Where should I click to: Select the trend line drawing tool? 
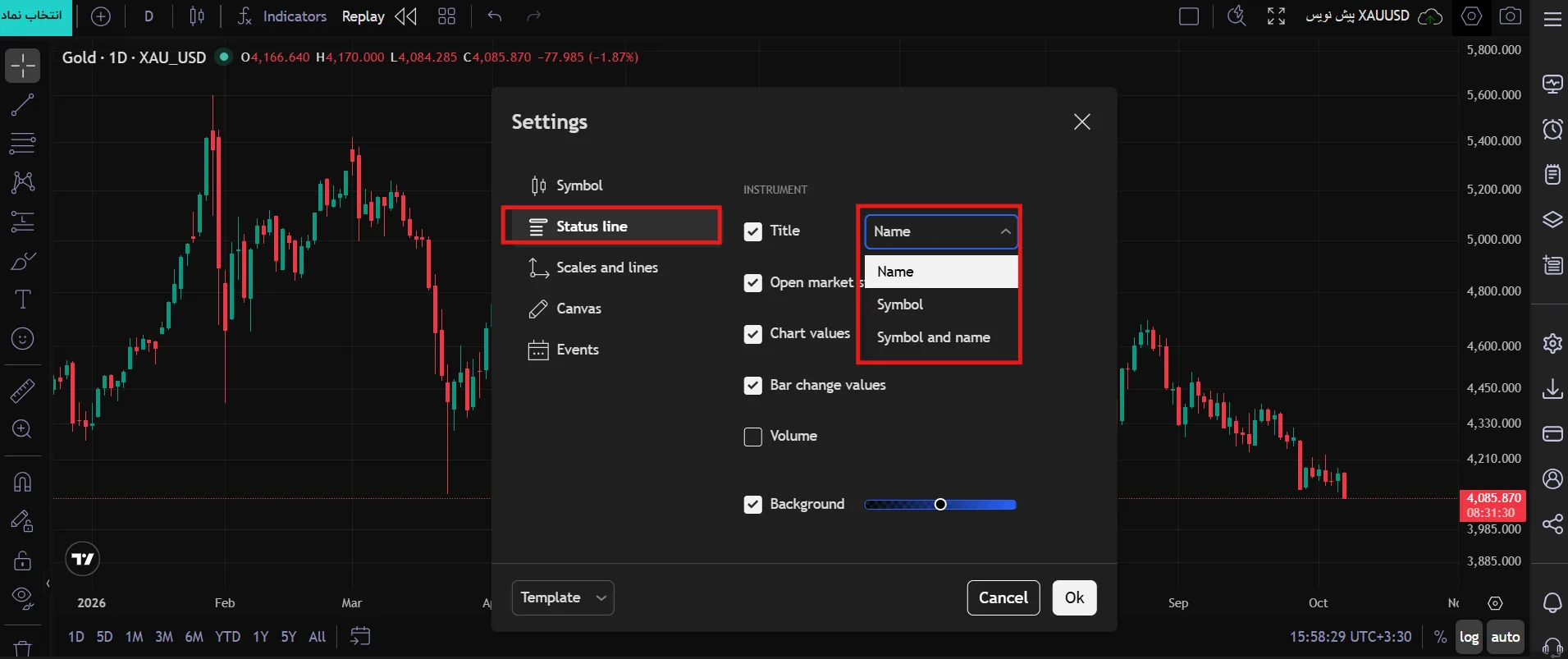click(22, 105)
